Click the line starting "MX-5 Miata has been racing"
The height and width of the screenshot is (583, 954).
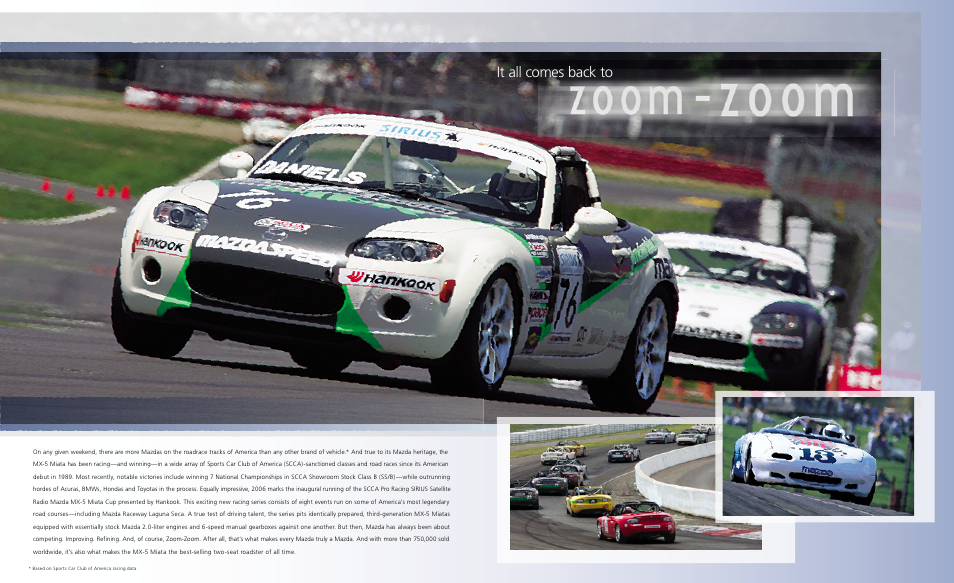click(x=241, y=464)
